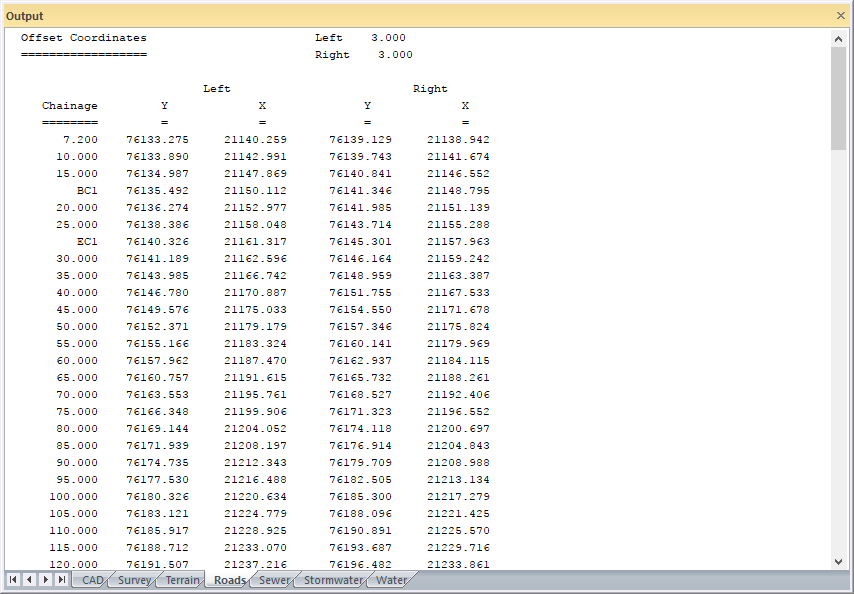The width and height of the screenshot is (854, 594).
Task: Open the Survey tab
Action: click(134, 580)
